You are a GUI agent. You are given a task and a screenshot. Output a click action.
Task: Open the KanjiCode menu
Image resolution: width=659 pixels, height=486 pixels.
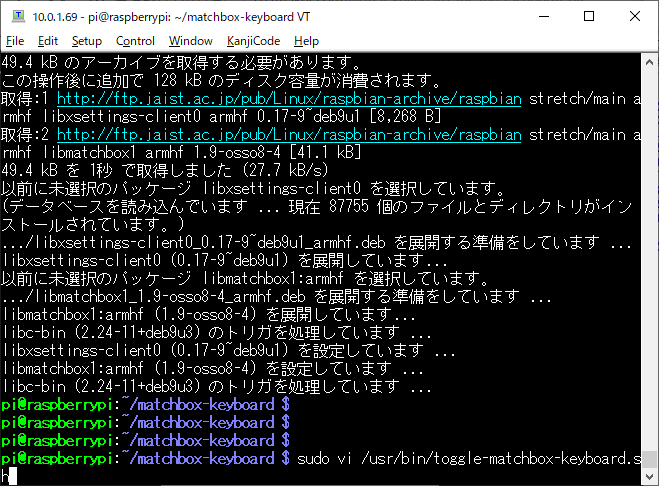[253, 41]
